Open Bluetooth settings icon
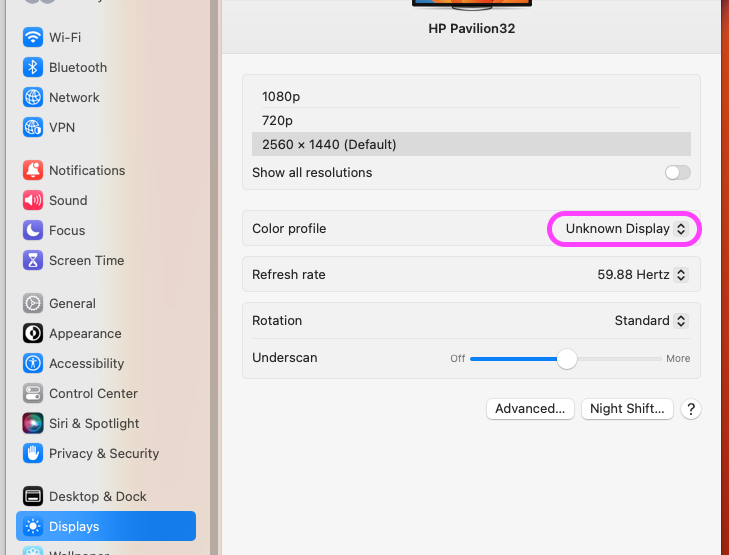The height and width of the screenshot is (555, 729). (33, 67)
